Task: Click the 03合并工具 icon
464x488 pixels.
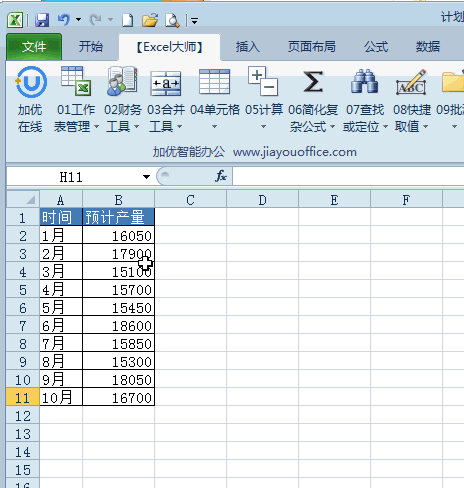Action: click(166, 83)
